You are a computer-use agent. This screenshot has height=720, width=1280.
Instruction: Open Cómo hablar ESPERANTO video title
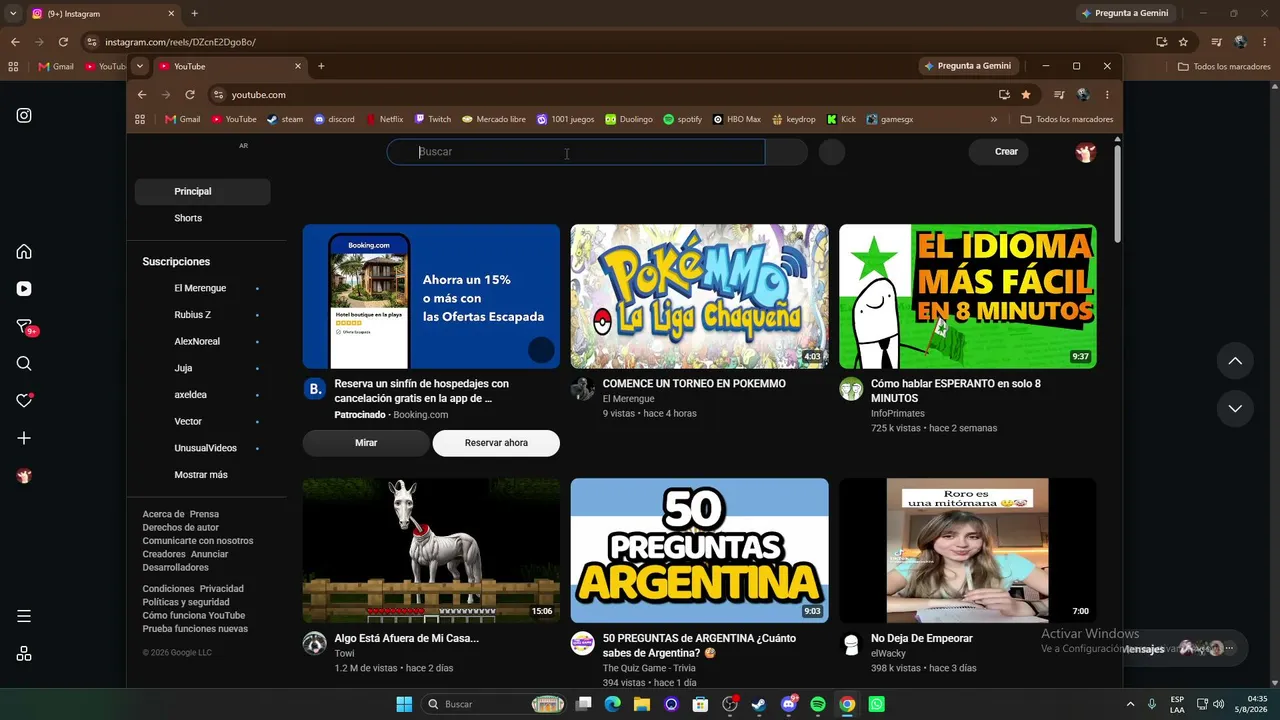[956, 391]
